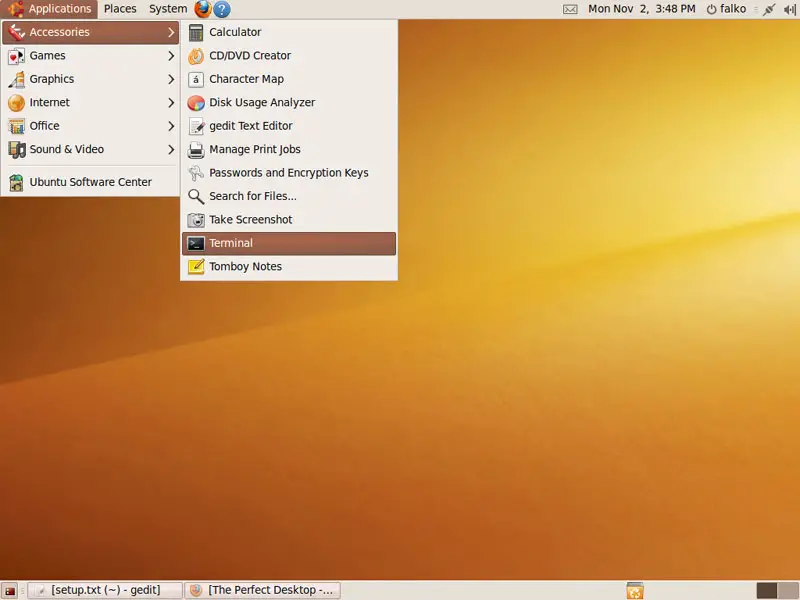
Task: Expand the Games submenu arrow
Action: [171, 56]
